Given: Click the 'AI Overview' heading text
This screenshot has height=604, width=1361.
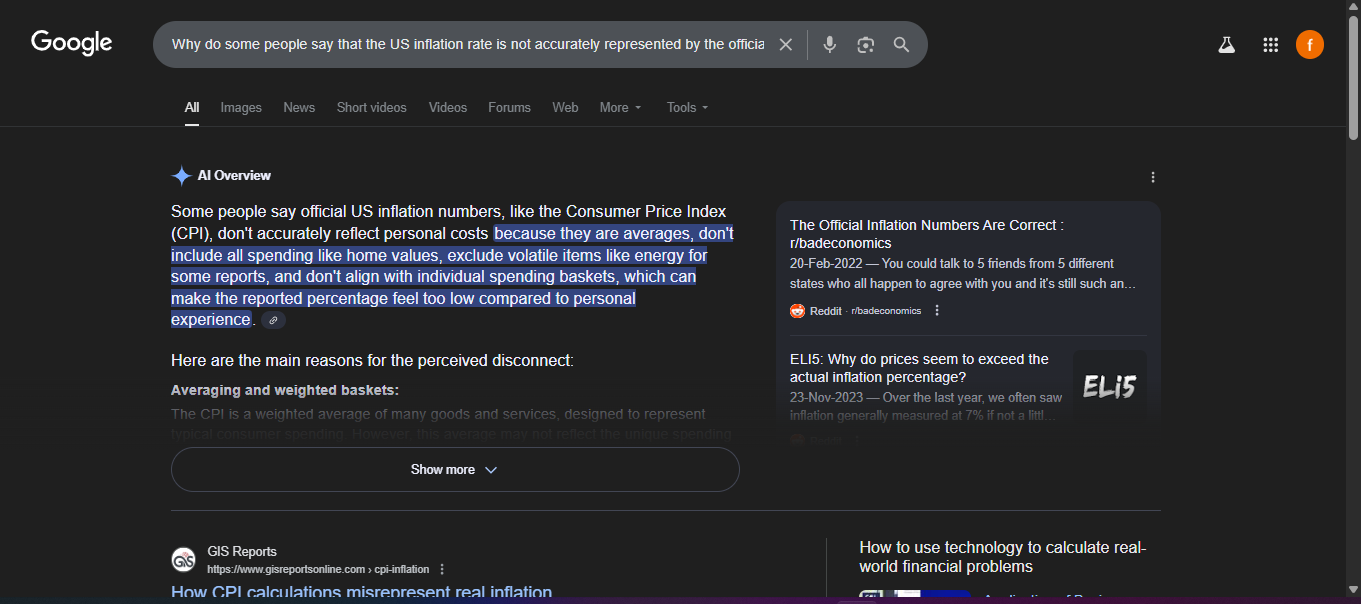Looking at the screenshot, I should (234, 176).
